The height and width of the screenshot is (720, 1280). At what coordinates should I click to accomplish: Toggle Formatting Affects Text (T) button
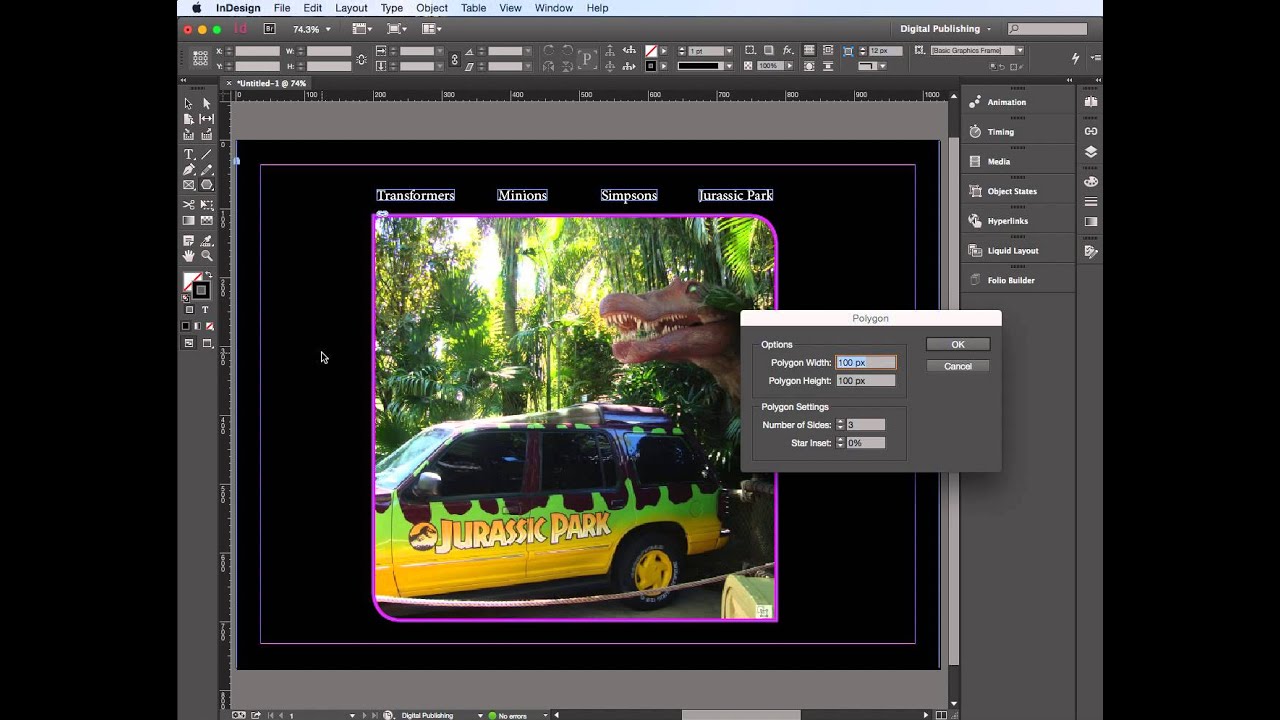205,310
